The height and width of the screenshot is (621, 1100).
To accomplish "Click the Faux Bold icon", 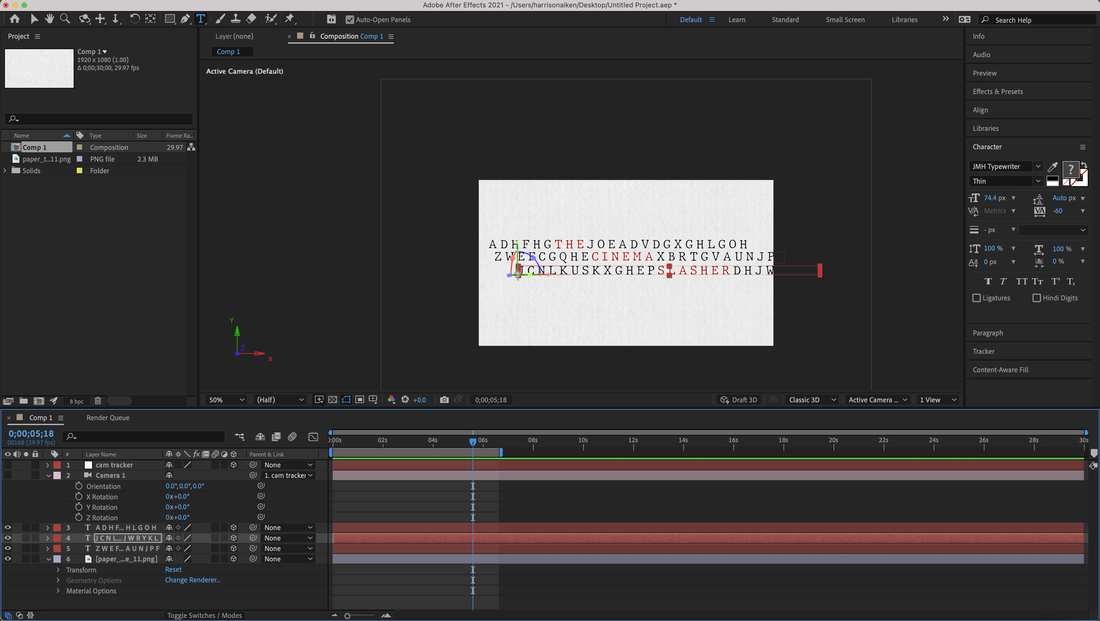I will tap(988, 281).
